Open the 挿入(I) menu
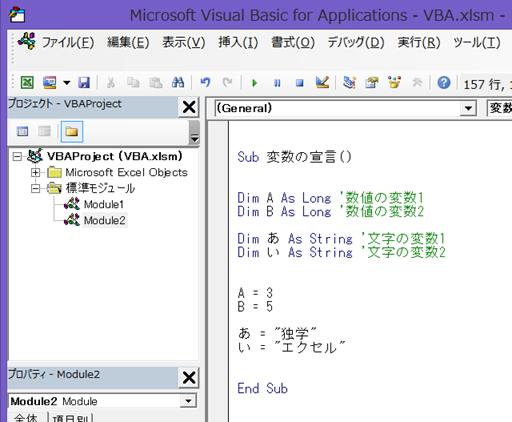 pyautogui.click(x=238, y=42)
